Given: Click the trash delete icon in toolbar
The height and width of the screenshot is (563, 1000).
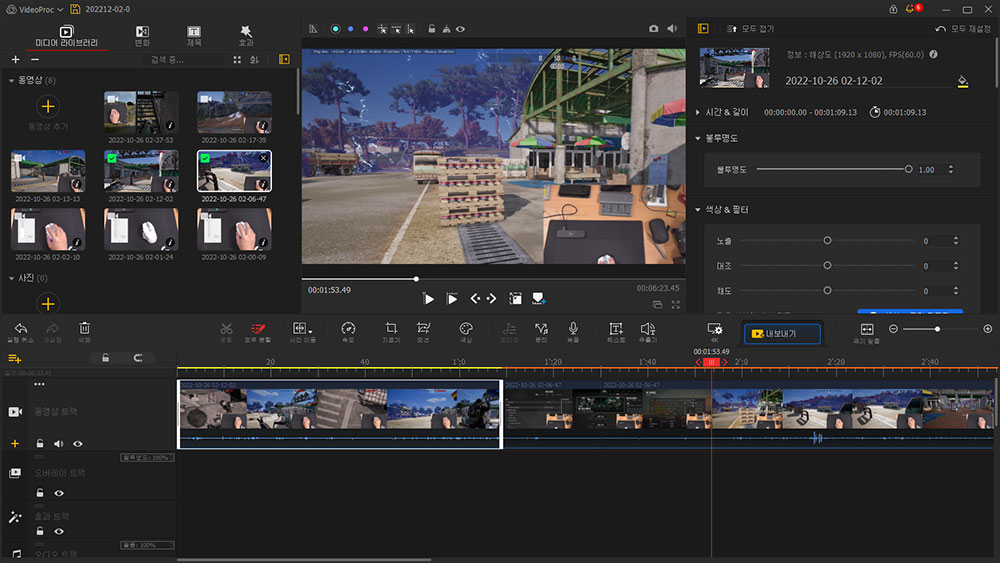Looking at the screenshot, I should 85,329.
